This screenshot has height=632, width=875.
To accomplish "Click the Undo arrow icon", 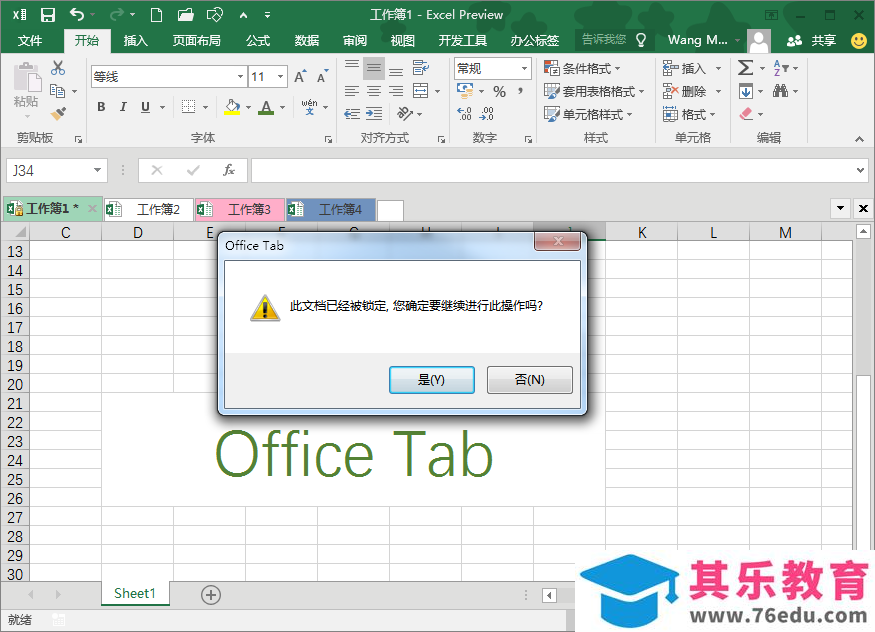I will point(77,15).
